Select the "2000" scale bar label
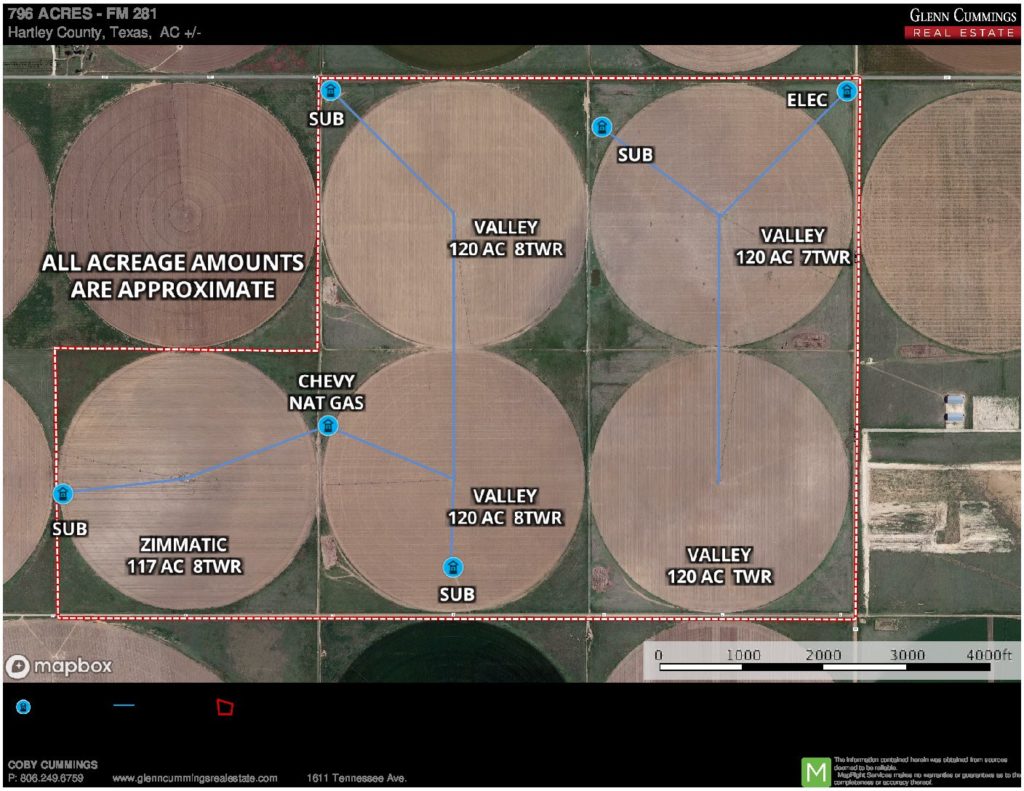This screenshot has width=1024, height=791. pyautogui.click(x=823, y=654)
